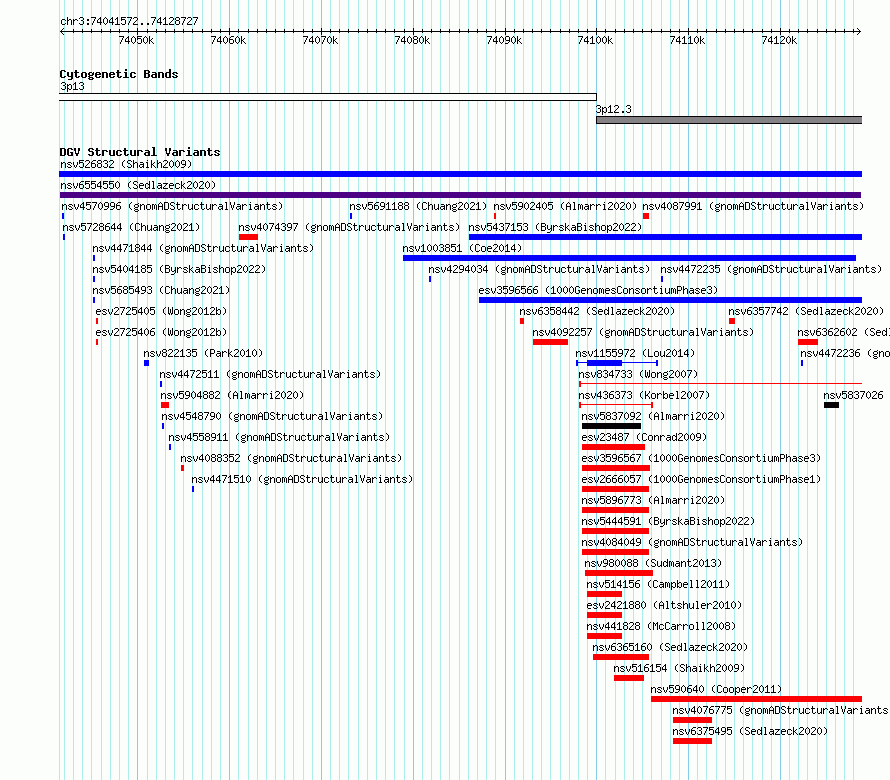Image resolution: width=890 pixels, height=780 pixels.
Task: Select the blue nsv526832 variant bar
Action: tap(460, 174)
